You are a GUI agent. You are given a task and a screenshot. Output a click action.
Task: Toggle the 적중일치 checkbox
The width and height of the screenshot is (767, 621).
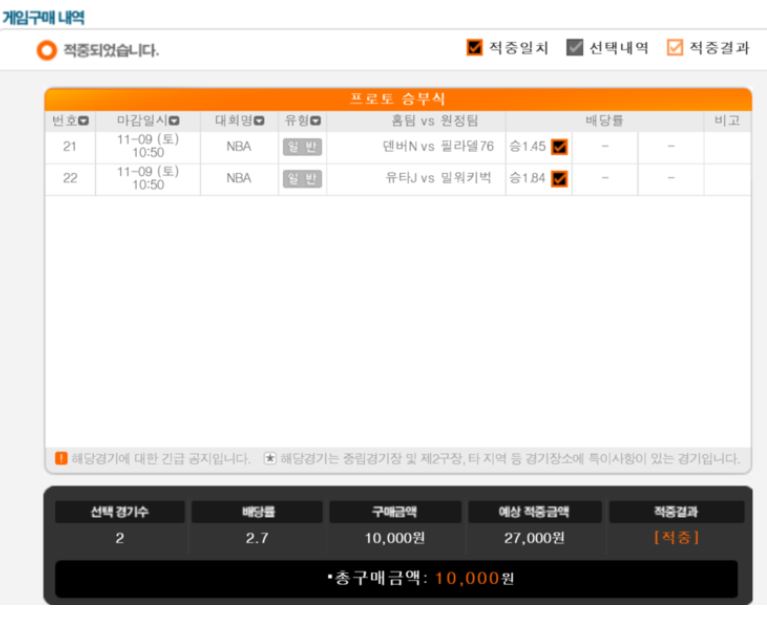pyautogui.click(x=474, y=47)
